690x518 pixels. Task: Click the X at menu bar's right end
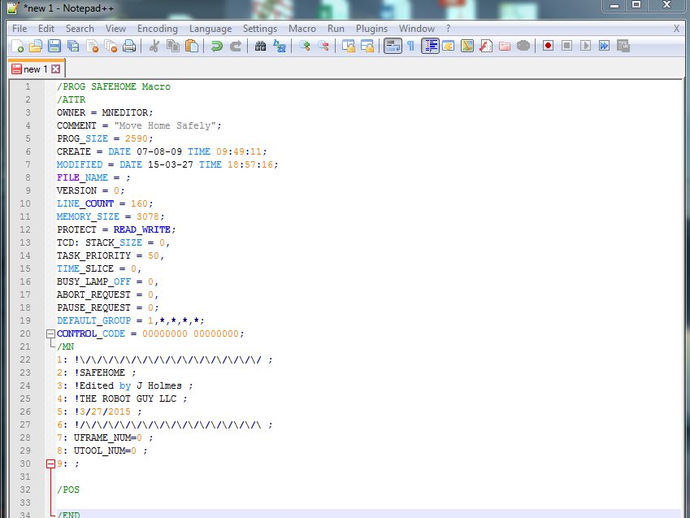pos(677,29)
